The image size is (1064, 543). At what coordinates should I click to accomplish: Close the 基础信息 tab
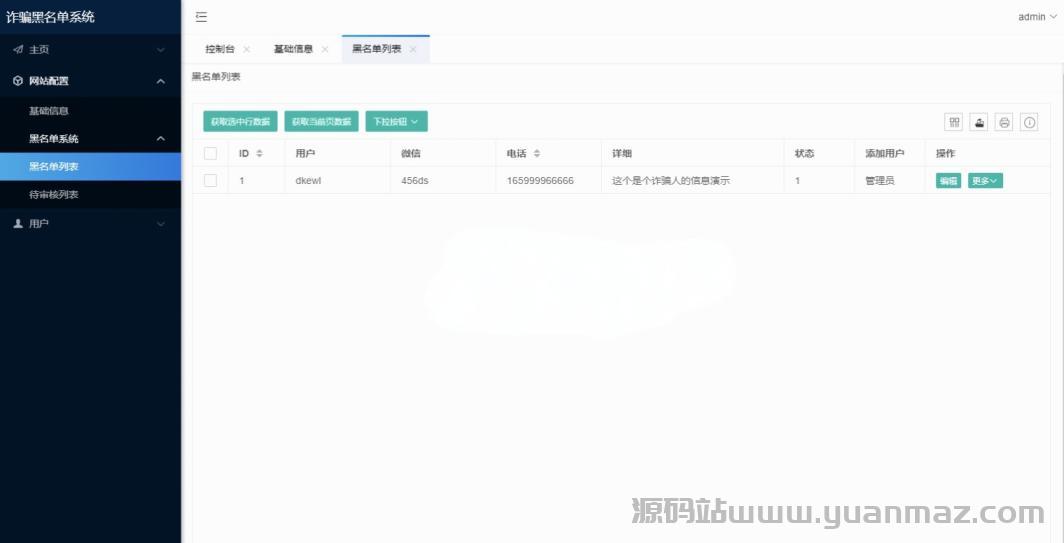coord(325,49)
